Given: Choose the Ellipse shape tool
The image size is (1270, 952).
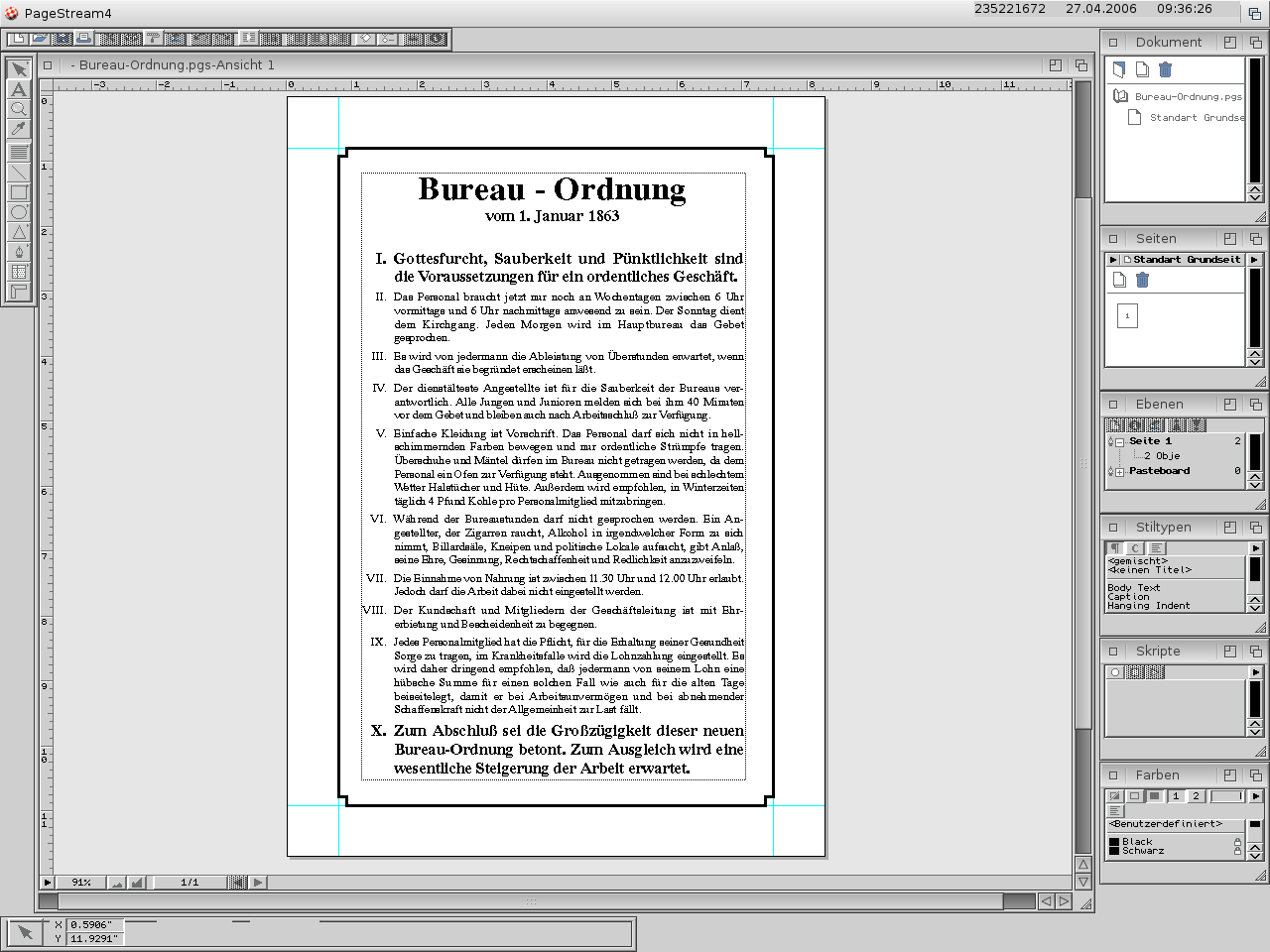Looking at the screenshot, I should pos(19,212).
